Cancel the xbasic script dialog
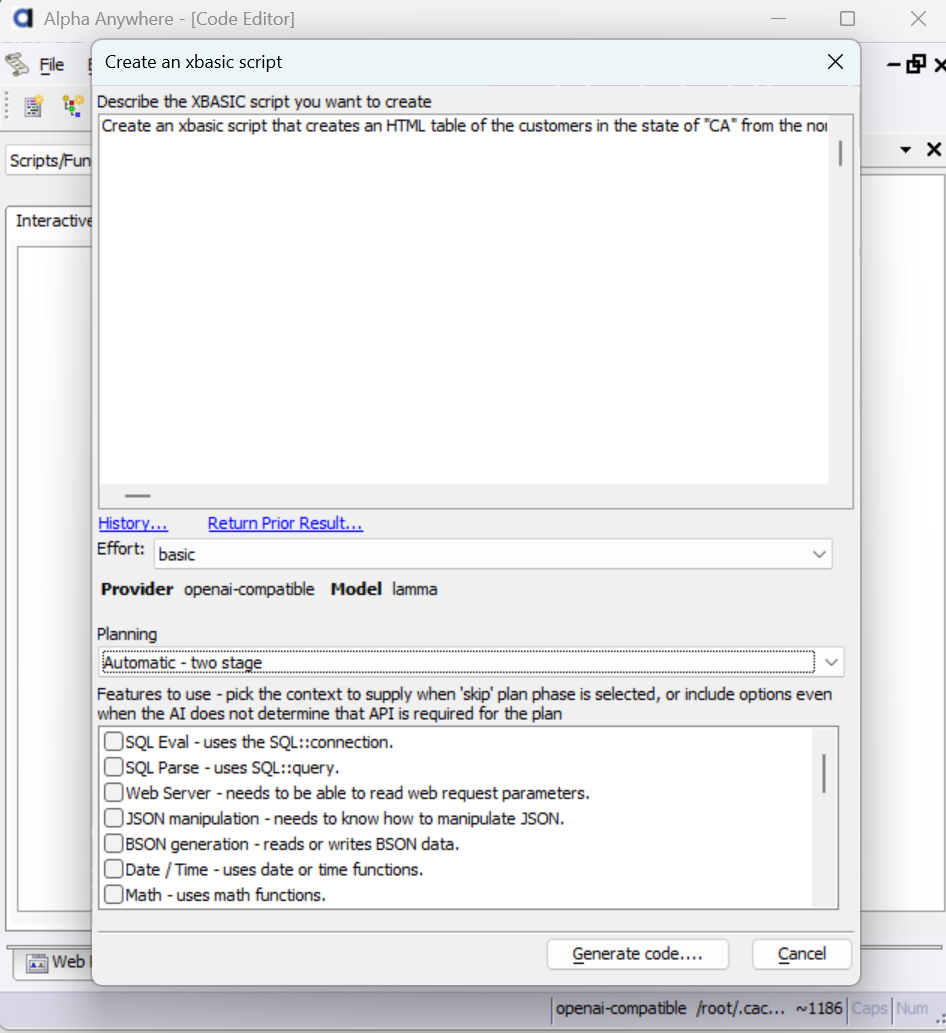 [802, 954]
